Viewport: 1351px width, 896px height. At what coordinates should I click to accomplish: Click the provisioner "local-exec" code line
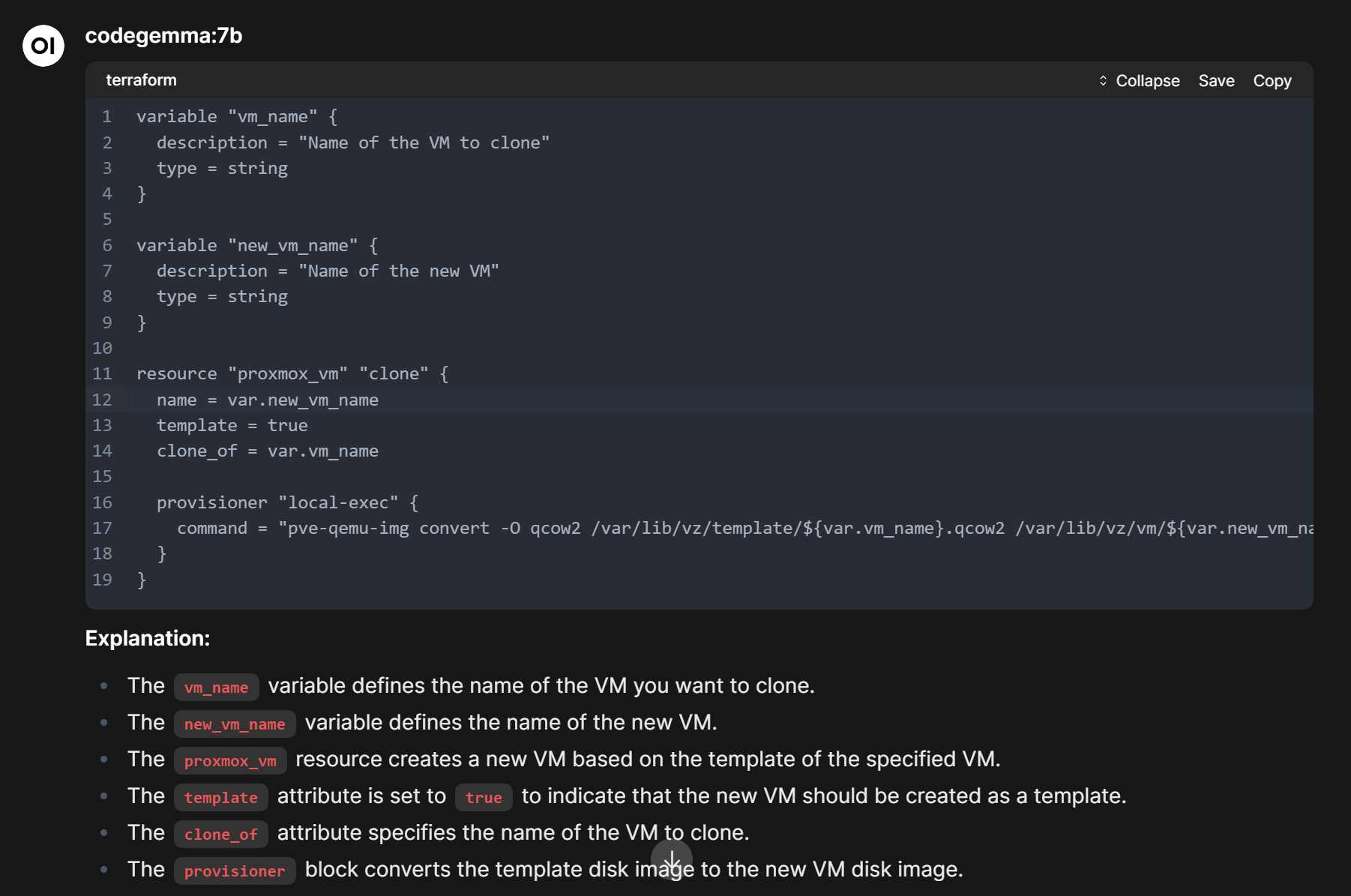tap(287, 503)
